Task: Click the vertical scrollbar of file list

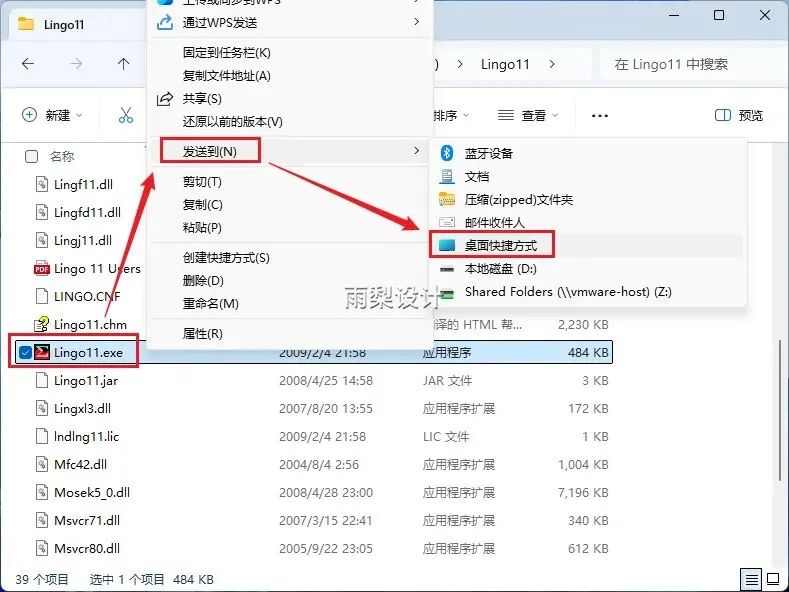Action: click(779, 410)
